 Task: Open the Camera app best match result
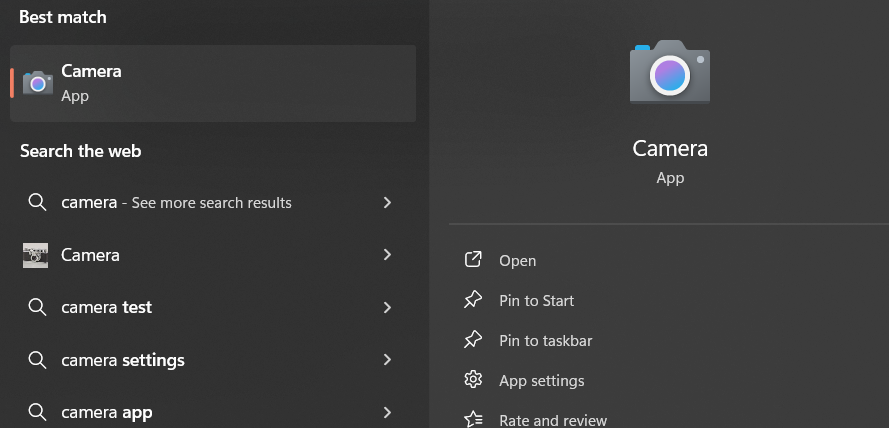[213, 83]
